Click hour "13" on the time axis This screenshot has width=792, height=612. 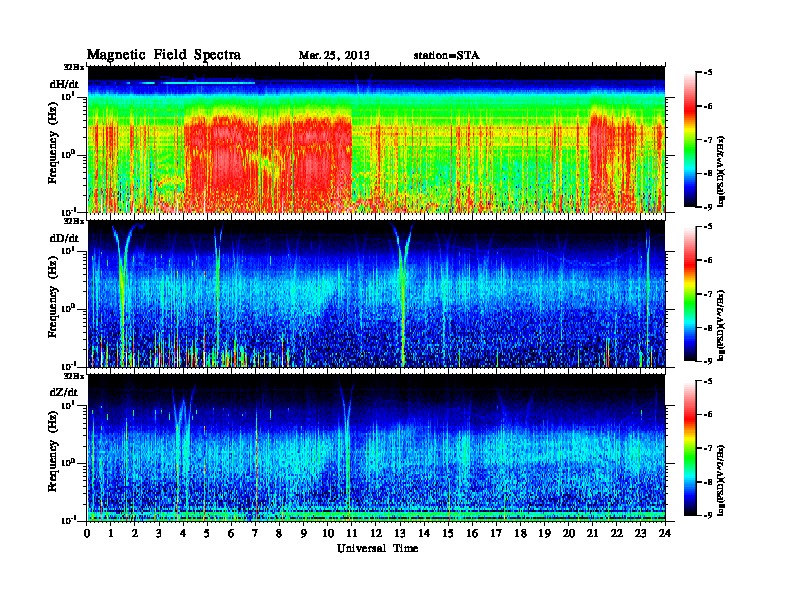pyautogui.click(x=400, y=533)
